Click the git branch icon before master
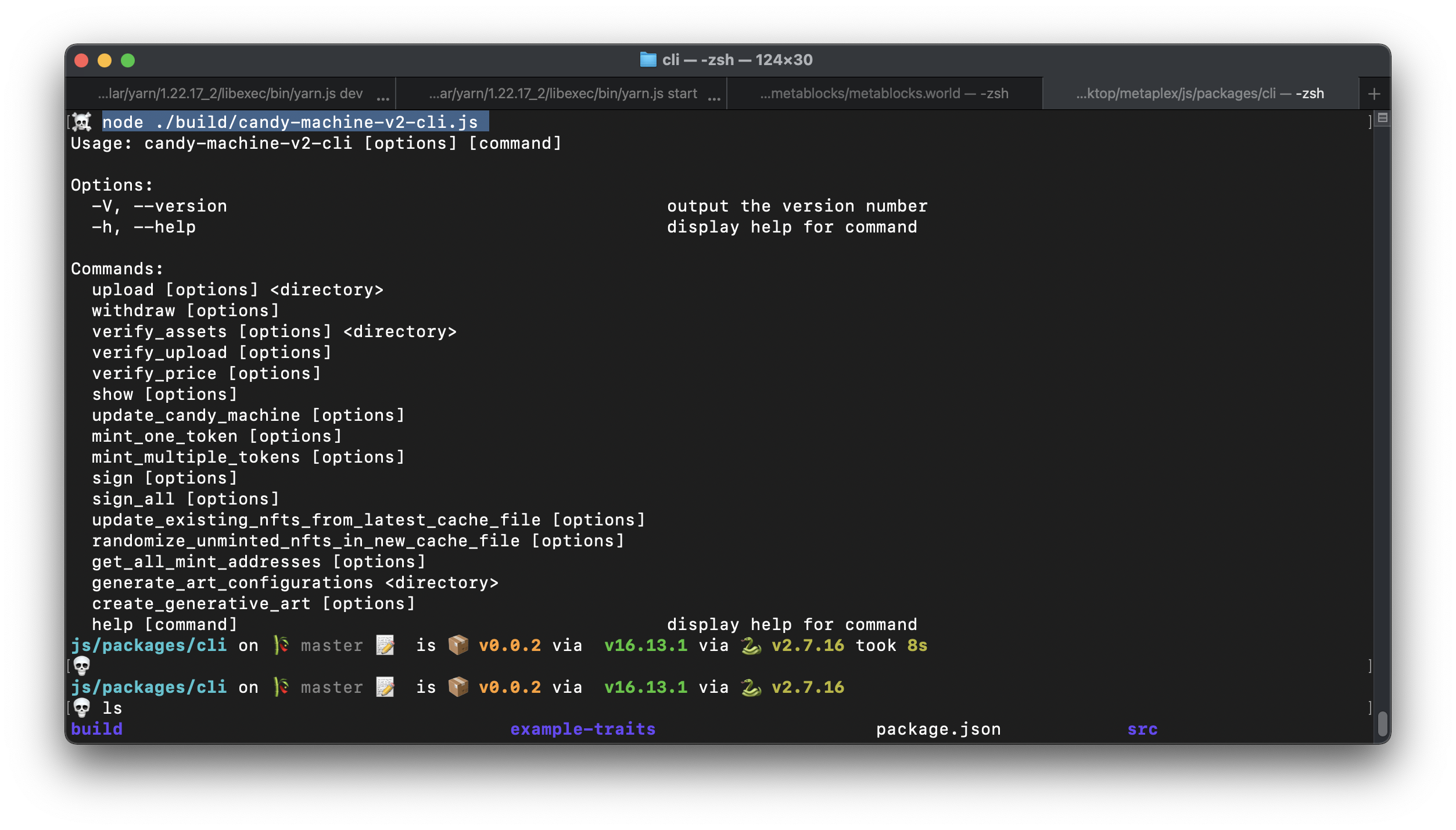This screenshot has width=1456, height=830. (281, 645)
